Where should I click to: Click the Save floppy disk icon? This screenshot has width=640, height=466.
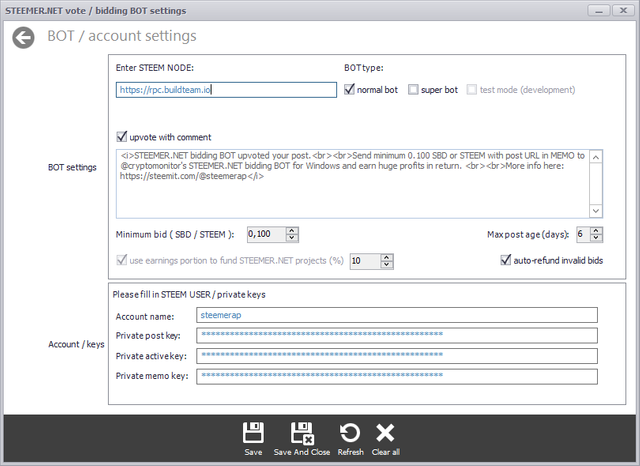pos(253,433)
